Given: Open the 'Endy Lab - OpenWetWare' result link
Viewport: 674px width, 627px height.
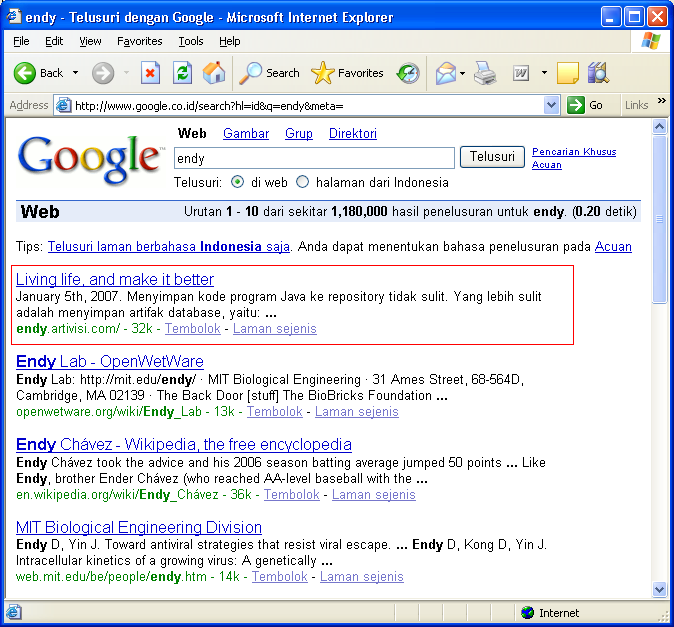Looking at the screenshot, I should pyautogui.click(x=110, y=361).
